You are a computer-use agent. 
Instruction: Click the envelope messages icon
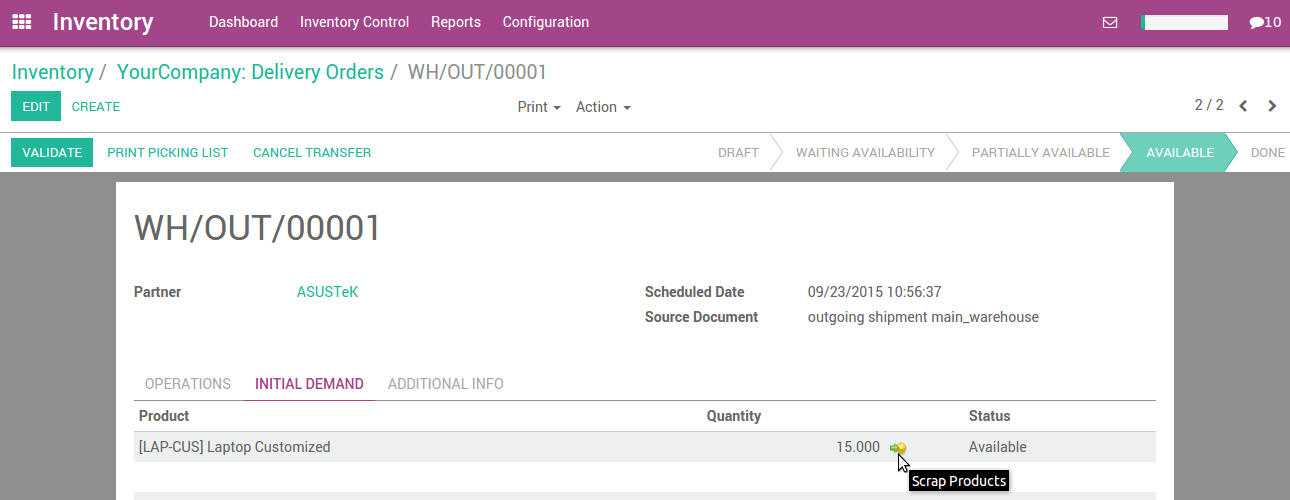tap(1110, 22)
